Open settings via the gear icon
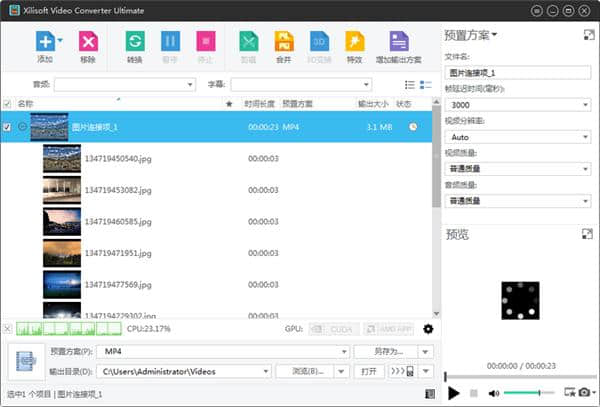 point(429,329)
